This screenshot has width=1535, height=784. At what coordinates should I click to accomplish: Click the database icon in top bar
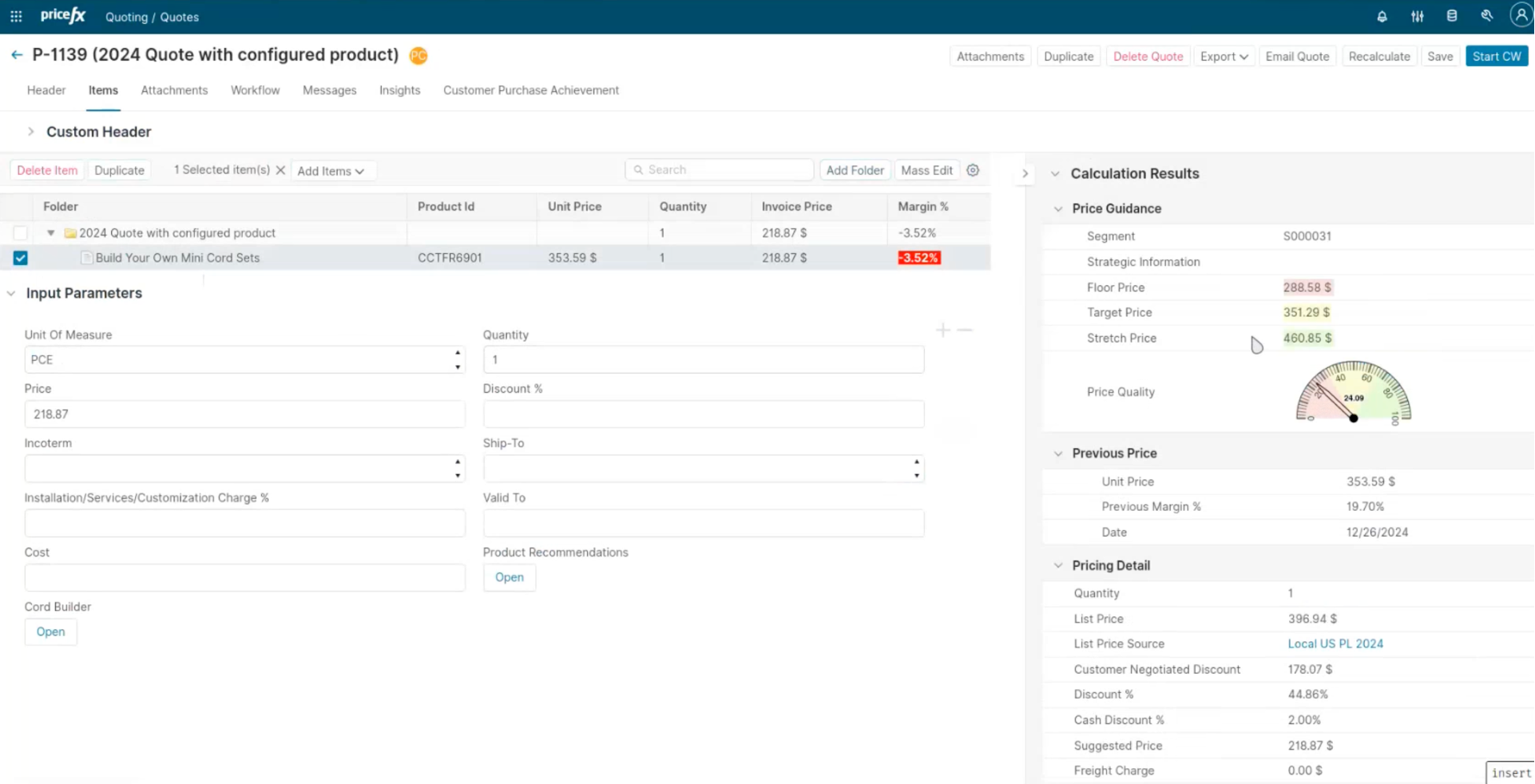pos(1452,17)
